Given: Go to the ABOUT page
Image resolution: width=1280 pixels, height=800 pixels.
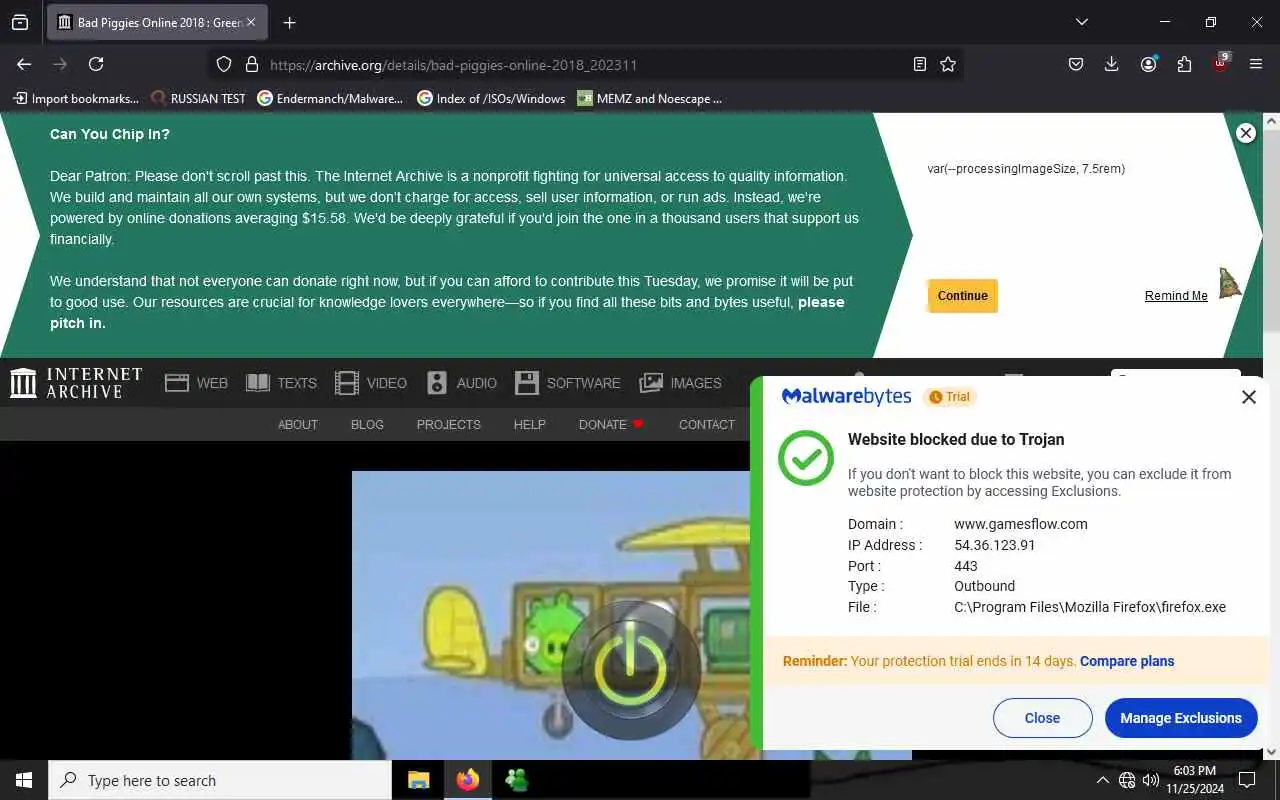Looking at the screenshot, I should tap(298, 425).
